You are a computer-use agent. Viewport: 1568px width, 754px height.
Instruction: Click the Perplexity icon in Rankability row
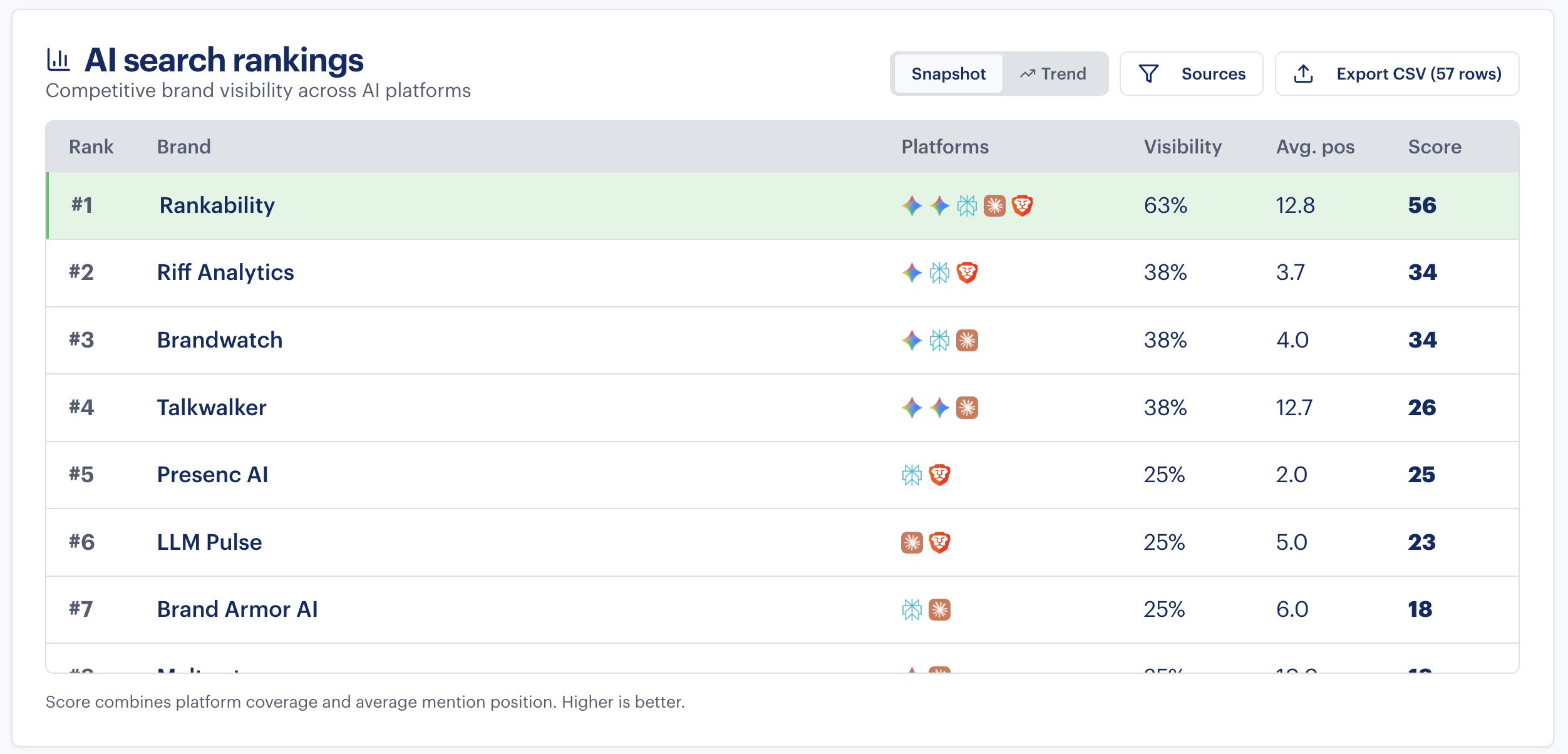coord(967,205)
